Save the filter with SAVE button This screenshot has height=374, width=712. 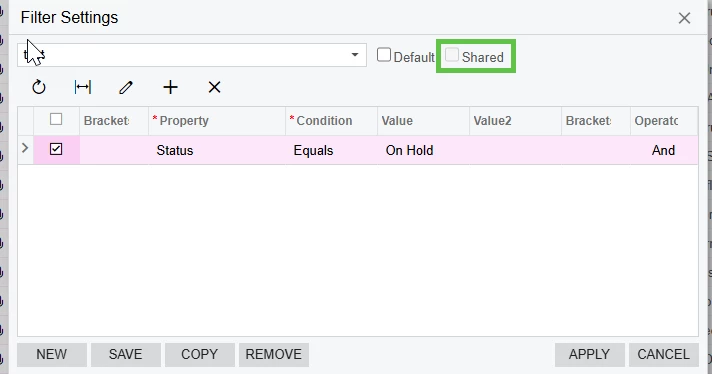coord(126,354)
